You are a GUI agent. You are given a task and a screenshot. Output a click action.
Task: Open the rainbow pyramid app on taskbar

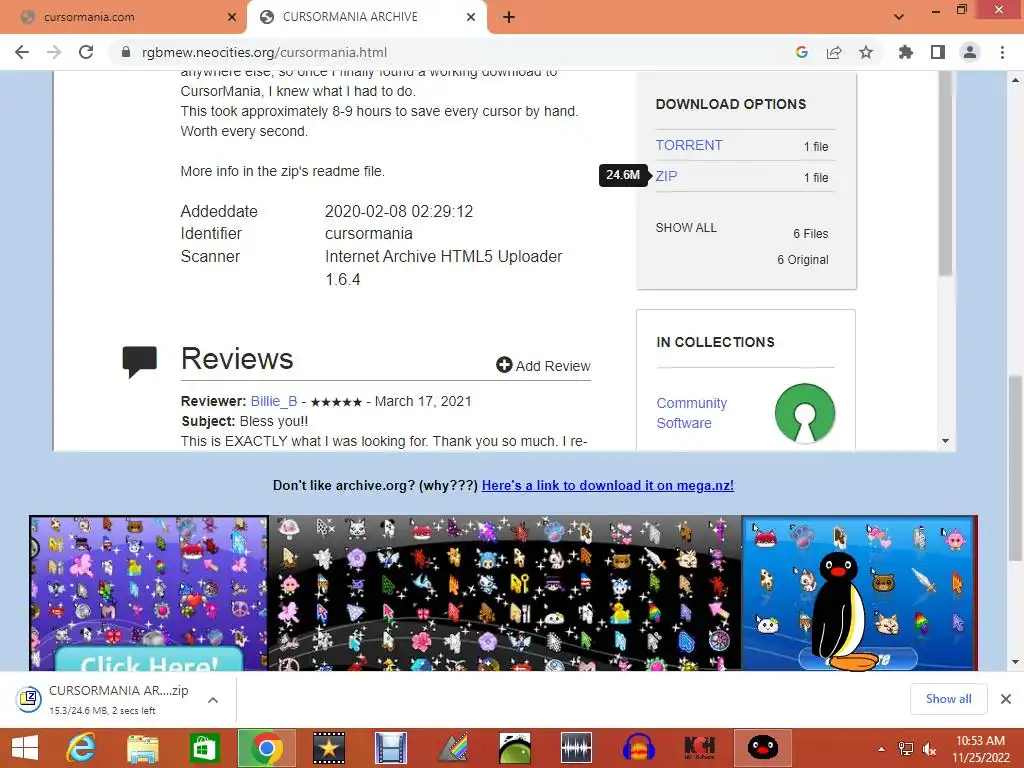click(x=452, y=748)
